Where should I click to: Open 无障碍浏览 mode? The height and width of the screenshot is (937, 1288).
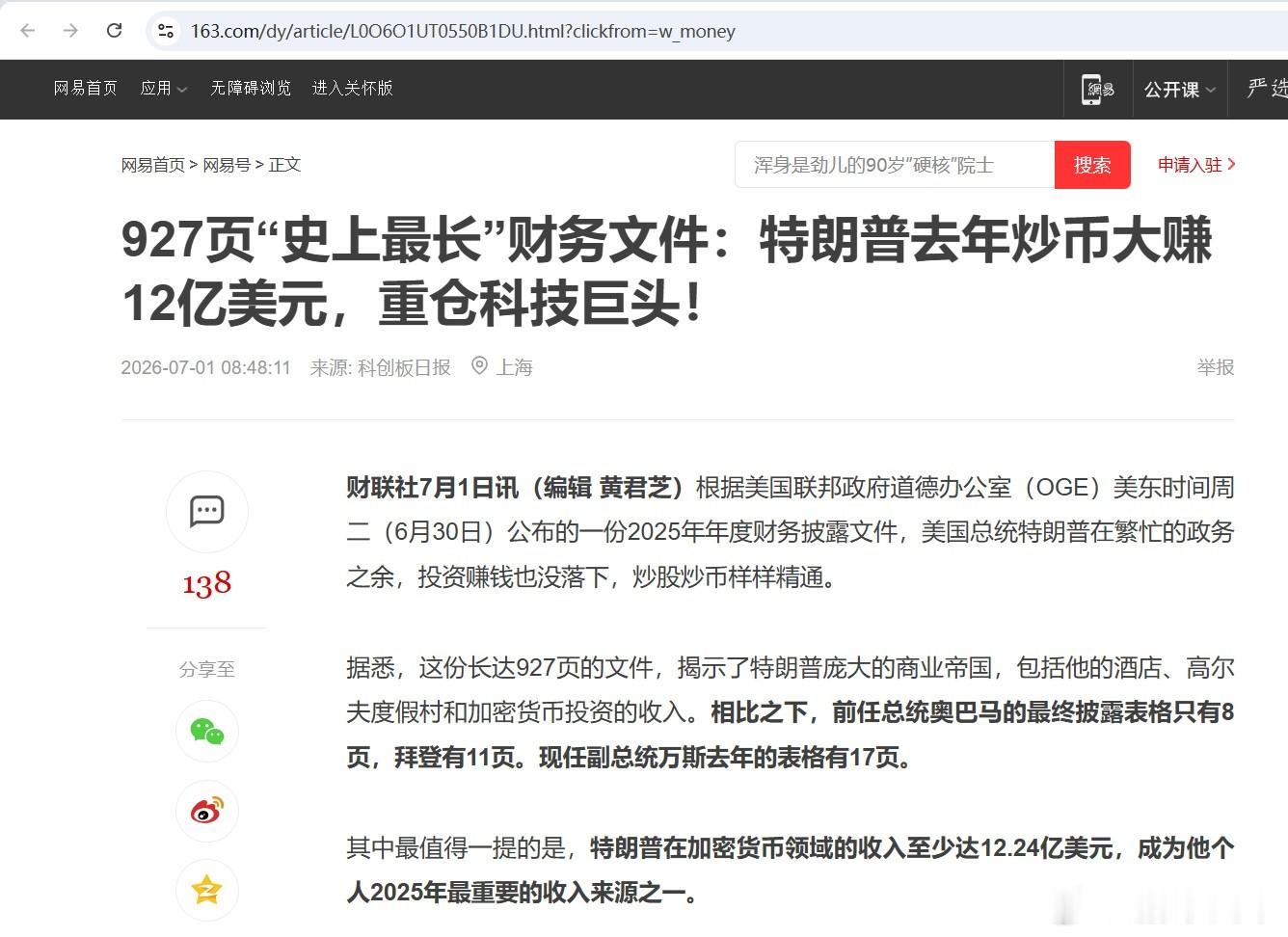(251, 88)
